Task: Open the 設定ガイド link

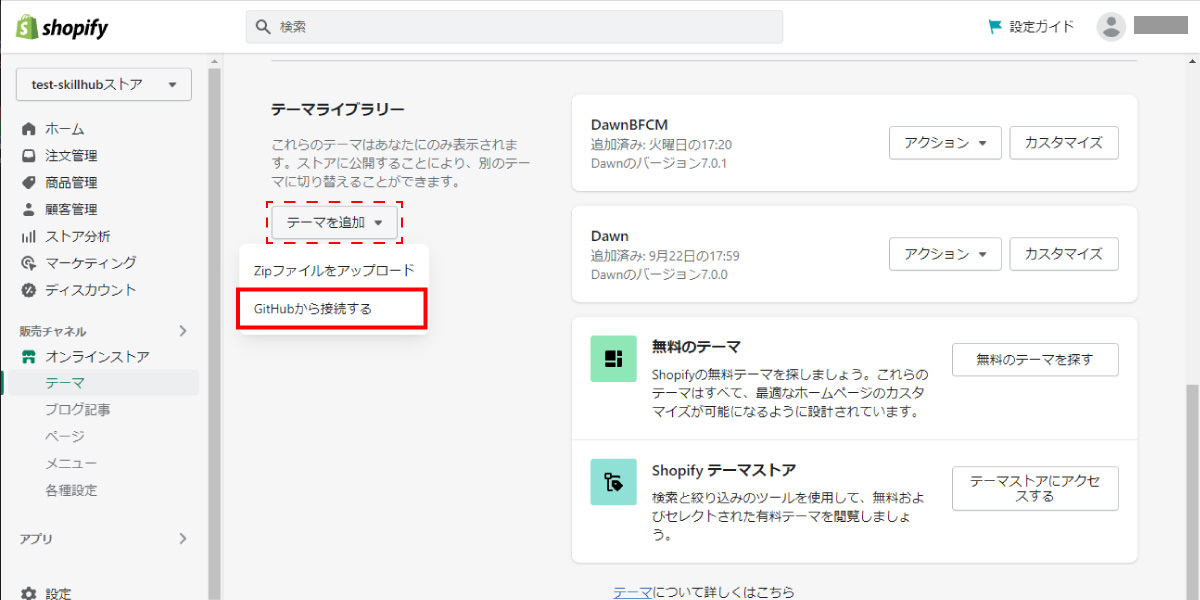Action: [1031, 27]
